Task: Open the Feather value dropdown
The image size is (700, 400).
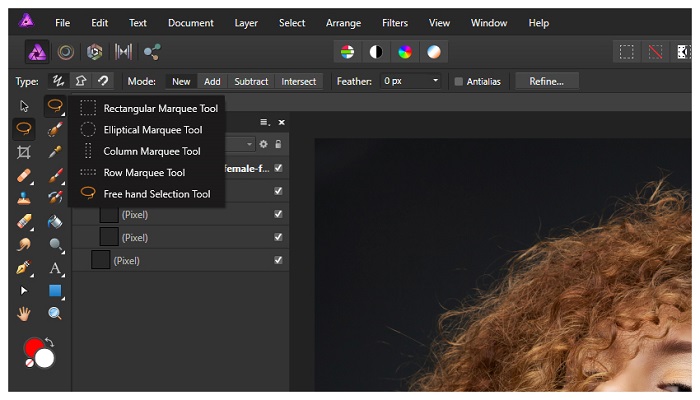Action: 435,81
